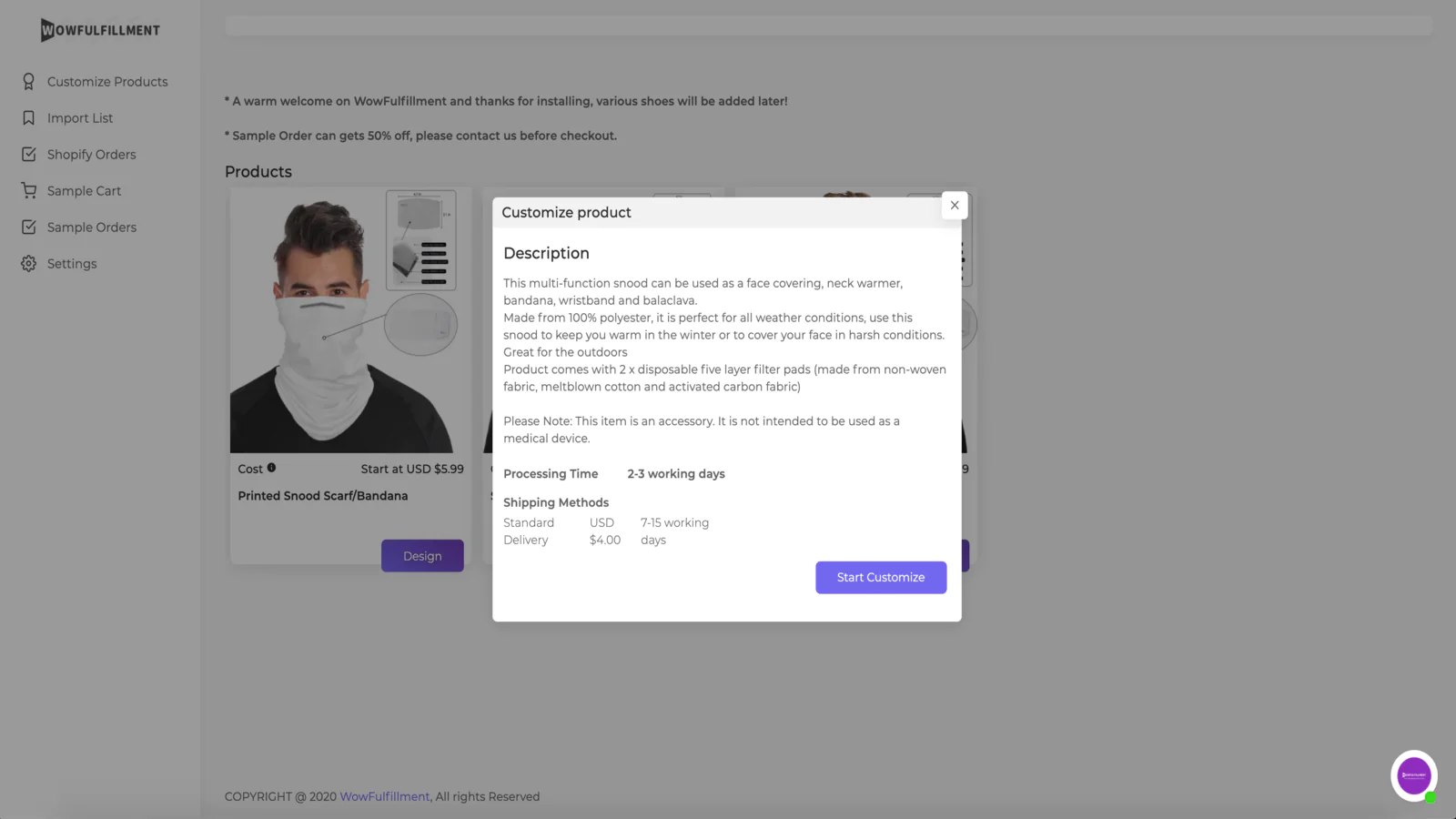Open the WowFulfillment footer link
This screenshot has width=1456, height=819.
[x=384, y=797]
